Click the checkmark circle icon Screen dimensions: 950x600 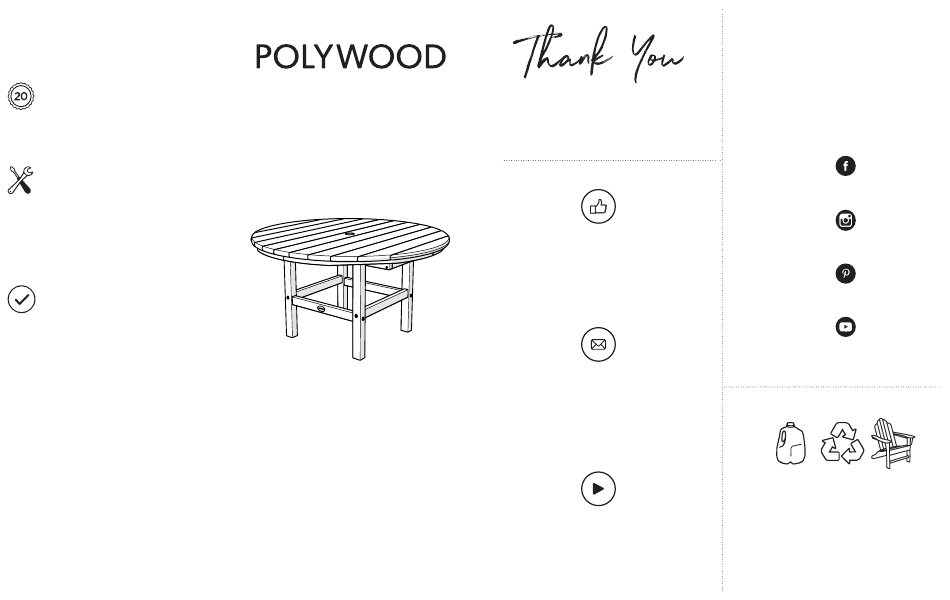21,299
